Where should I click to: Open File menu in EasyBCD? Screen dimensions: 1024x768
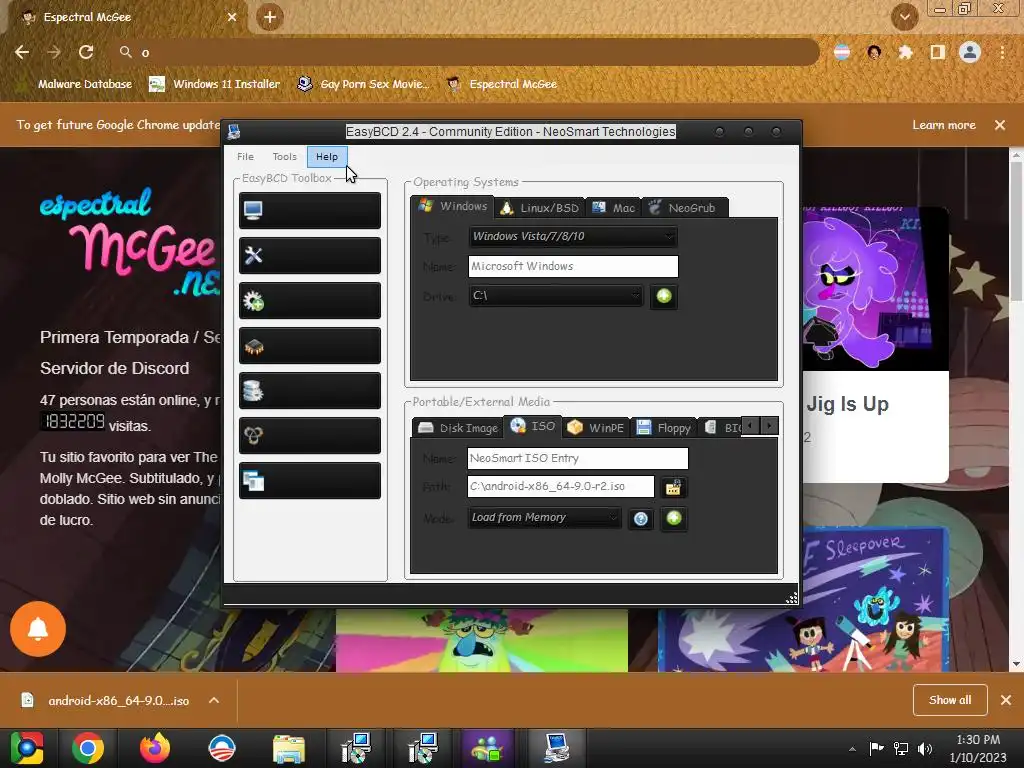pos(246,157)
